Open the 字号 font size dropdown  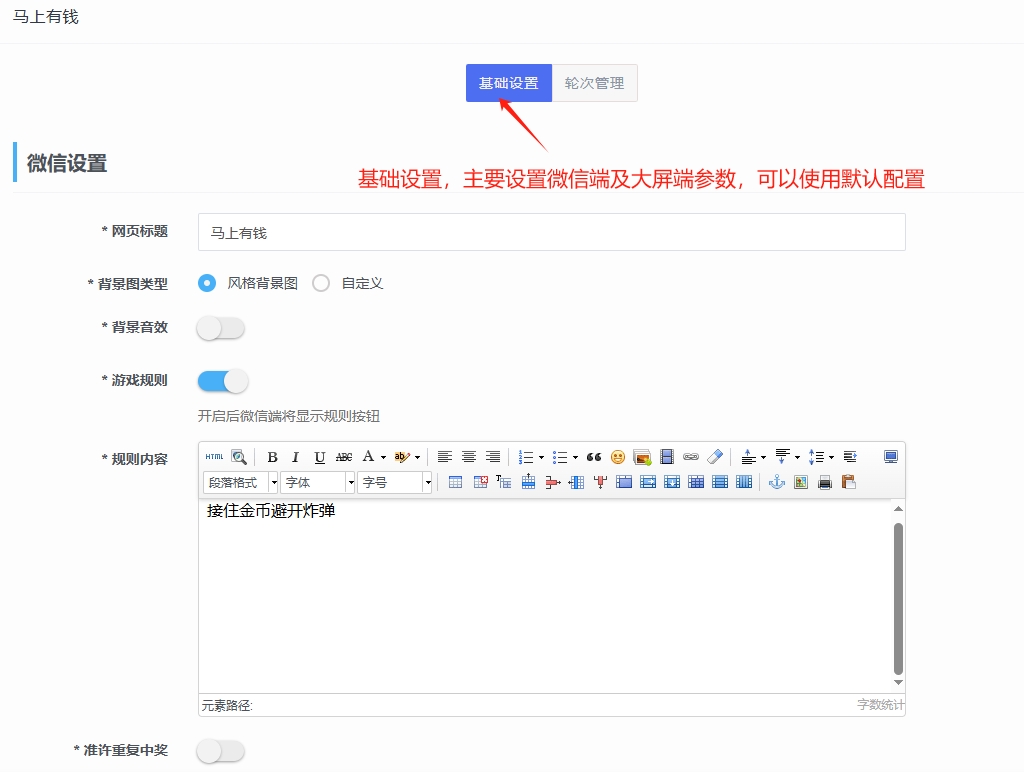pos(394,481)
